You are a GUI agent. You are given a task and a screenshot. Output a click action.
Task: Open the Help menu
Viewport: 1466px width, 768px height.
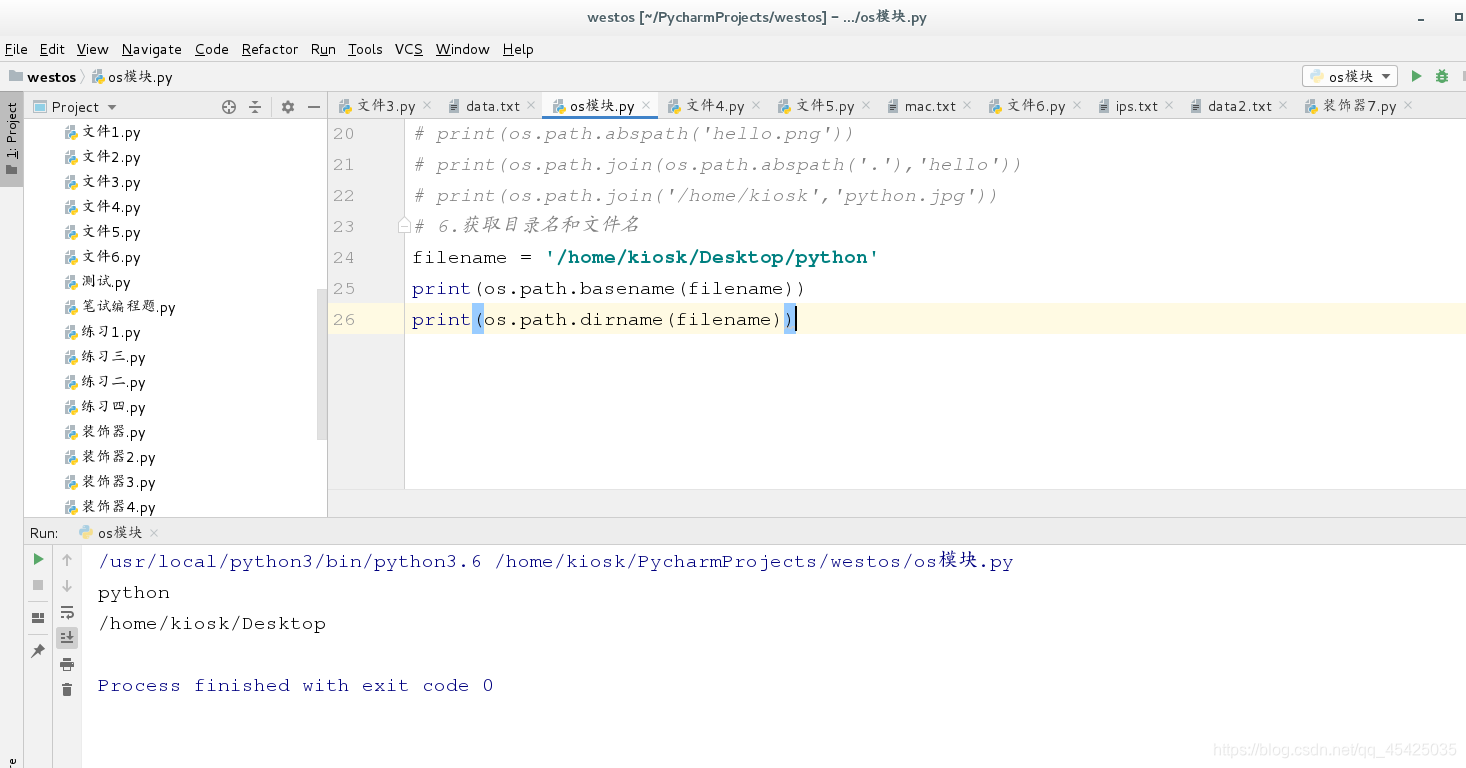coord(518,49)
